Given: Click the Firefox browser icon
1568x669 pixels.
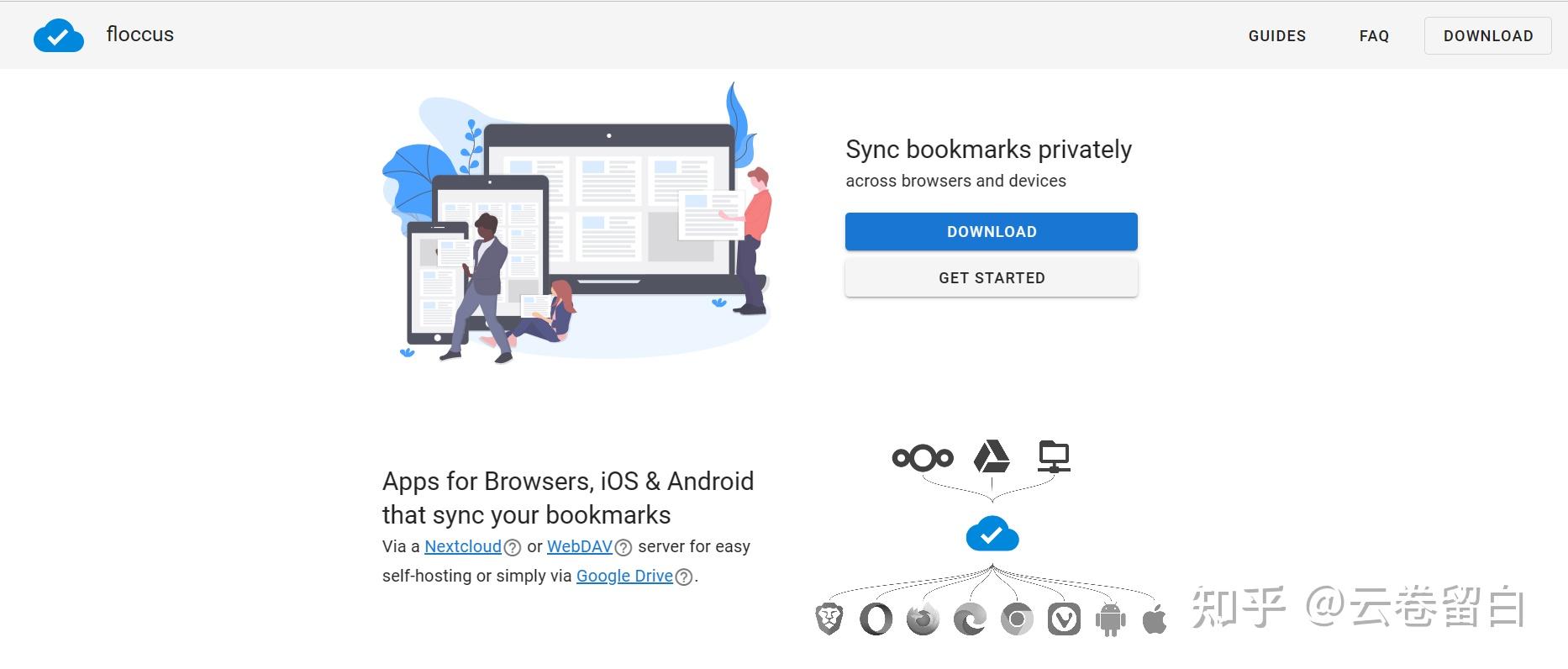Looking at the screenshot, I should (x=923, y=619).
